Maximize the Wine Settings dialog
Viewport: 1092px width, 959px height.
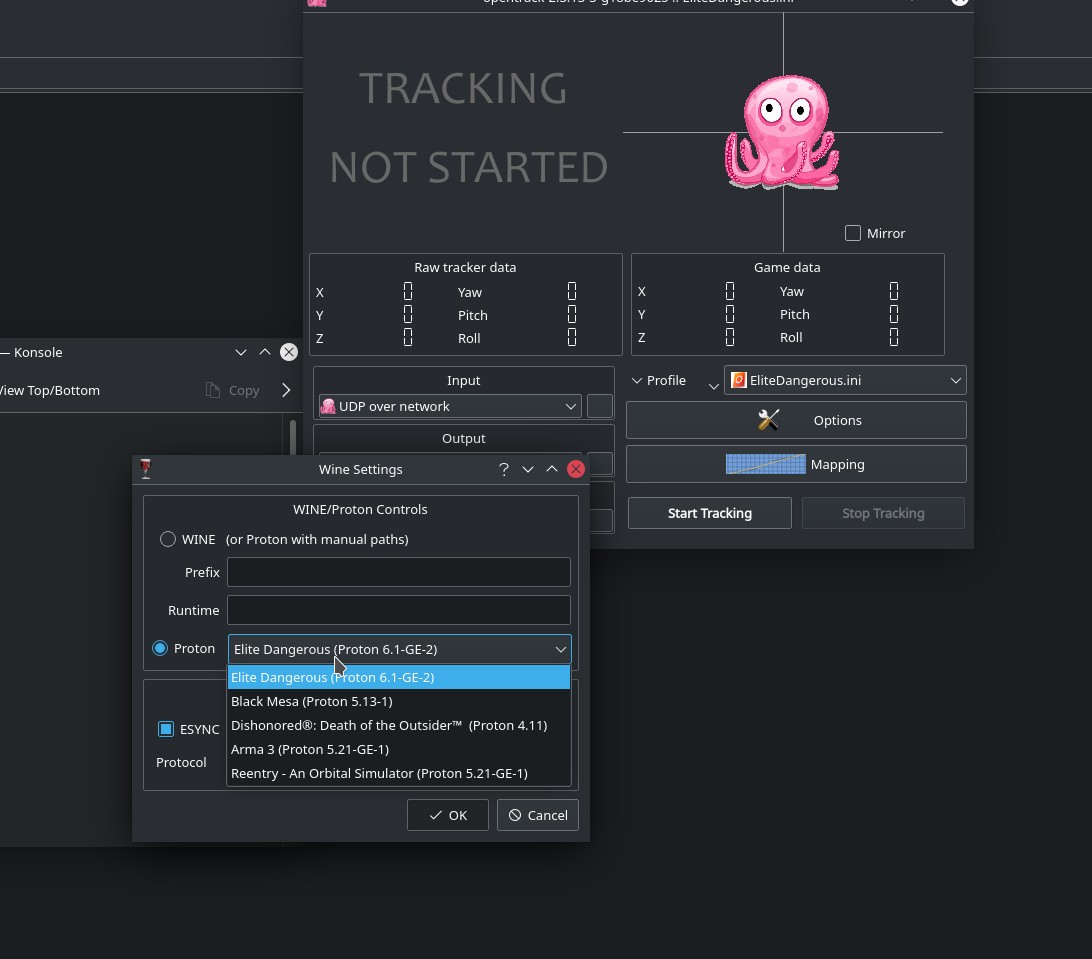pos(552,469)
